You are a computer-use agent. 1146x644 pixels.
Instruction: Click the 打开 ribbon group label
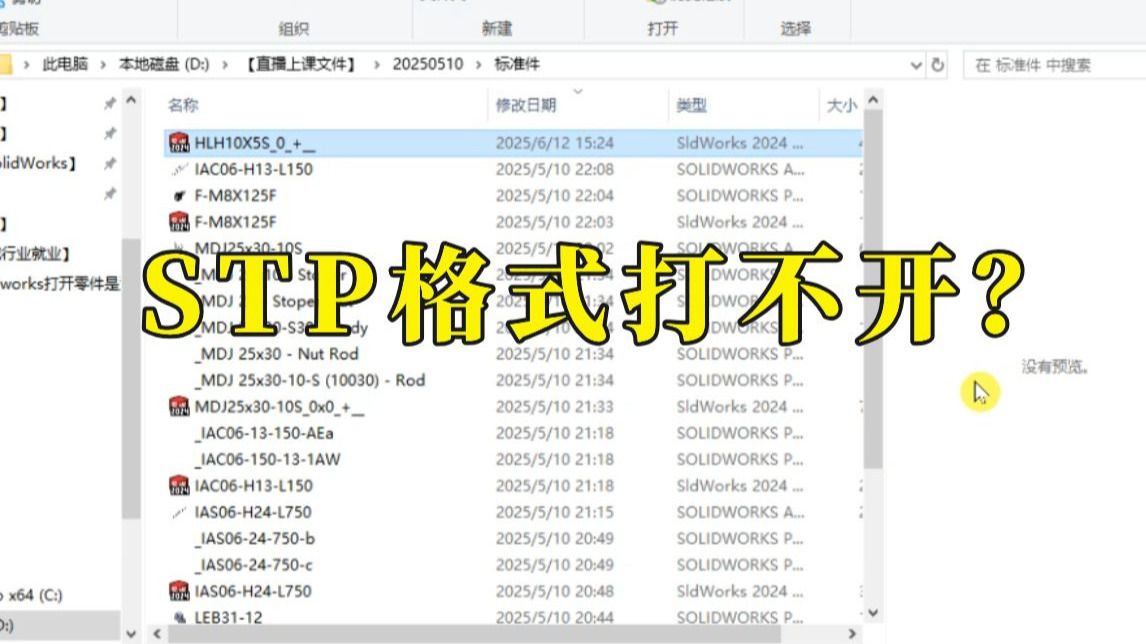663,27
